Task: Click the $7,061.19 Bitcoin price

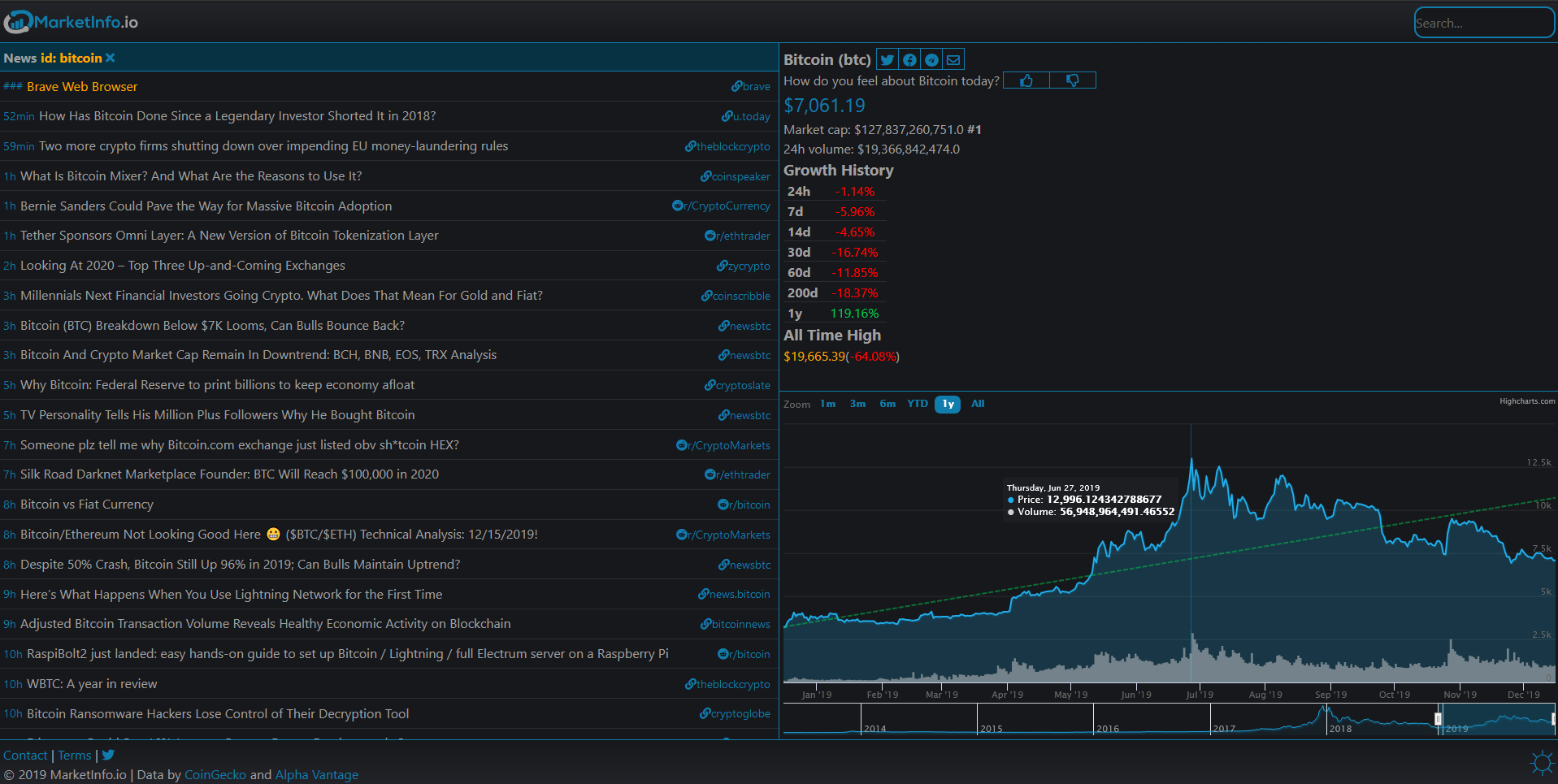Action: click(x=824, y=106)
